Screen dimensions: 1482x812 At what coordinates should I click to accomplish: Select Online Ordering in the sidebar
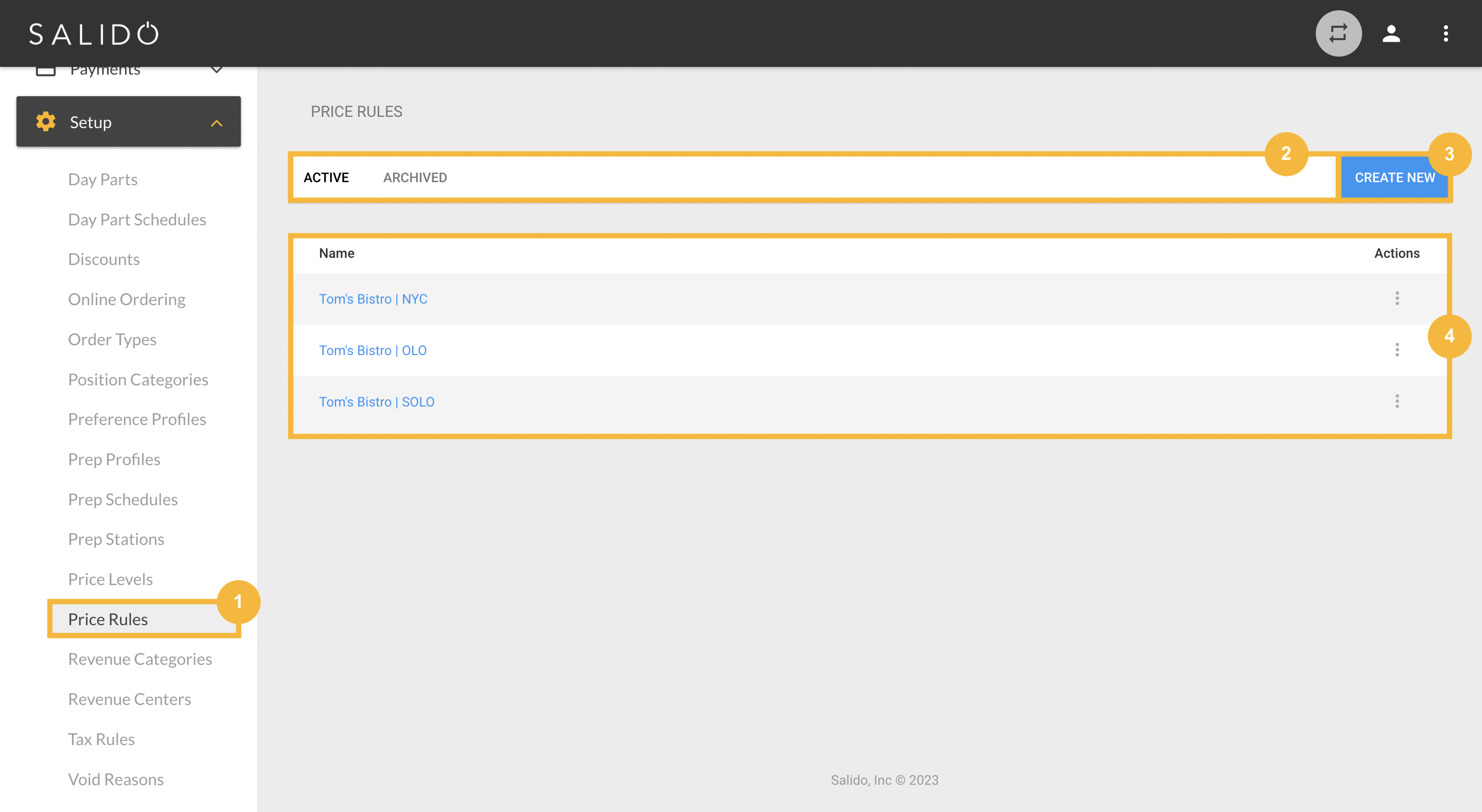pos(127,299)
